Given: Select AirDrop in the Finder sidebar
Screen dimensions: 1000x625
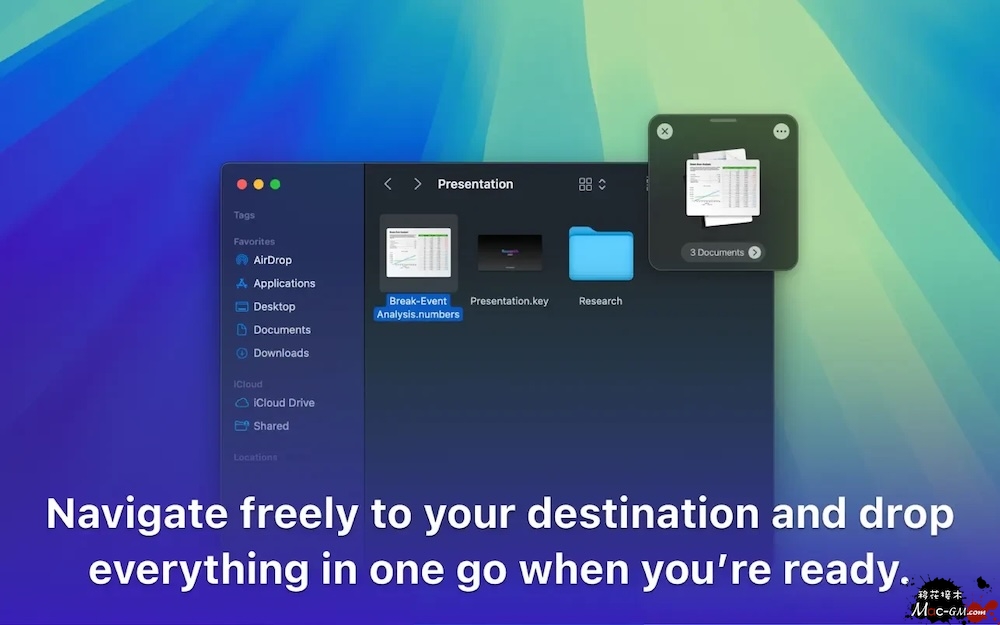Looking at the screenshot, I should (x=272, y=260).
